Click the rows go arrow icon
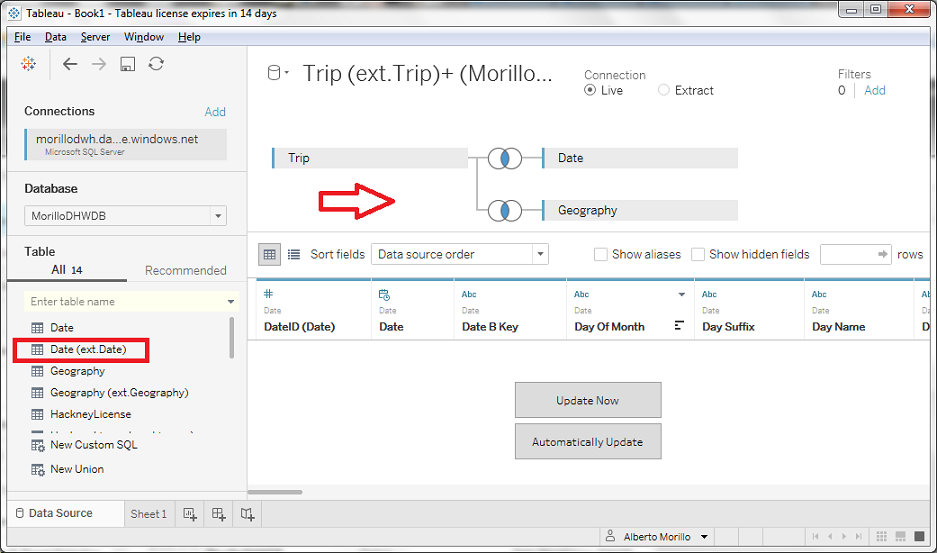The width and height of the screenshot is (937, 553). coord(882,254)
